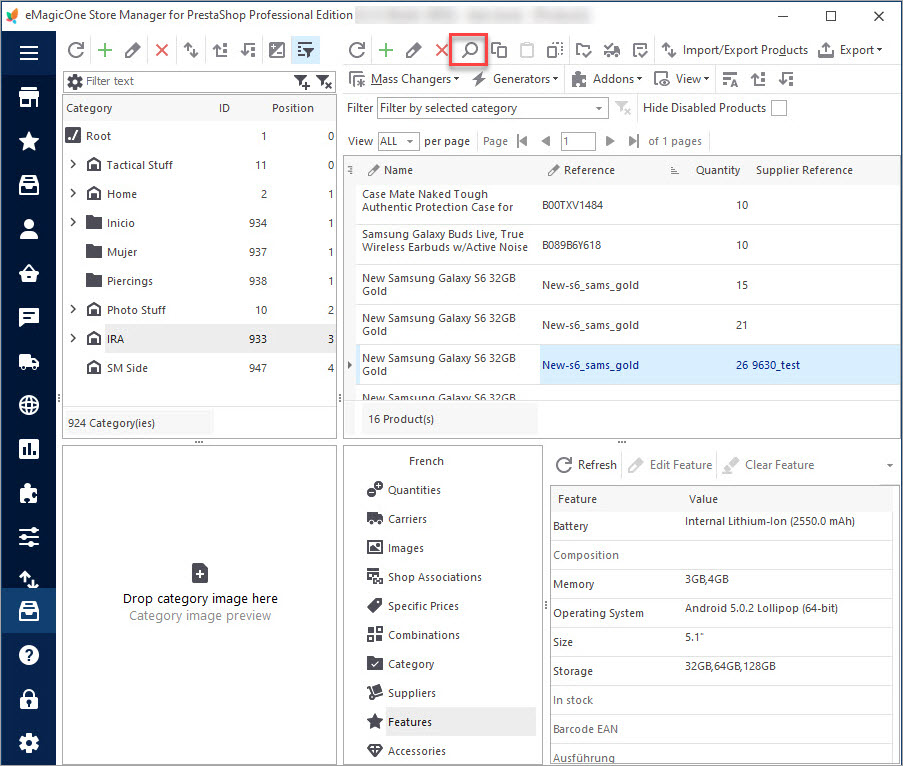The height and width of the screenshot is (766, 903).
Task: Select Quantities tab
Action: point(414,490)
